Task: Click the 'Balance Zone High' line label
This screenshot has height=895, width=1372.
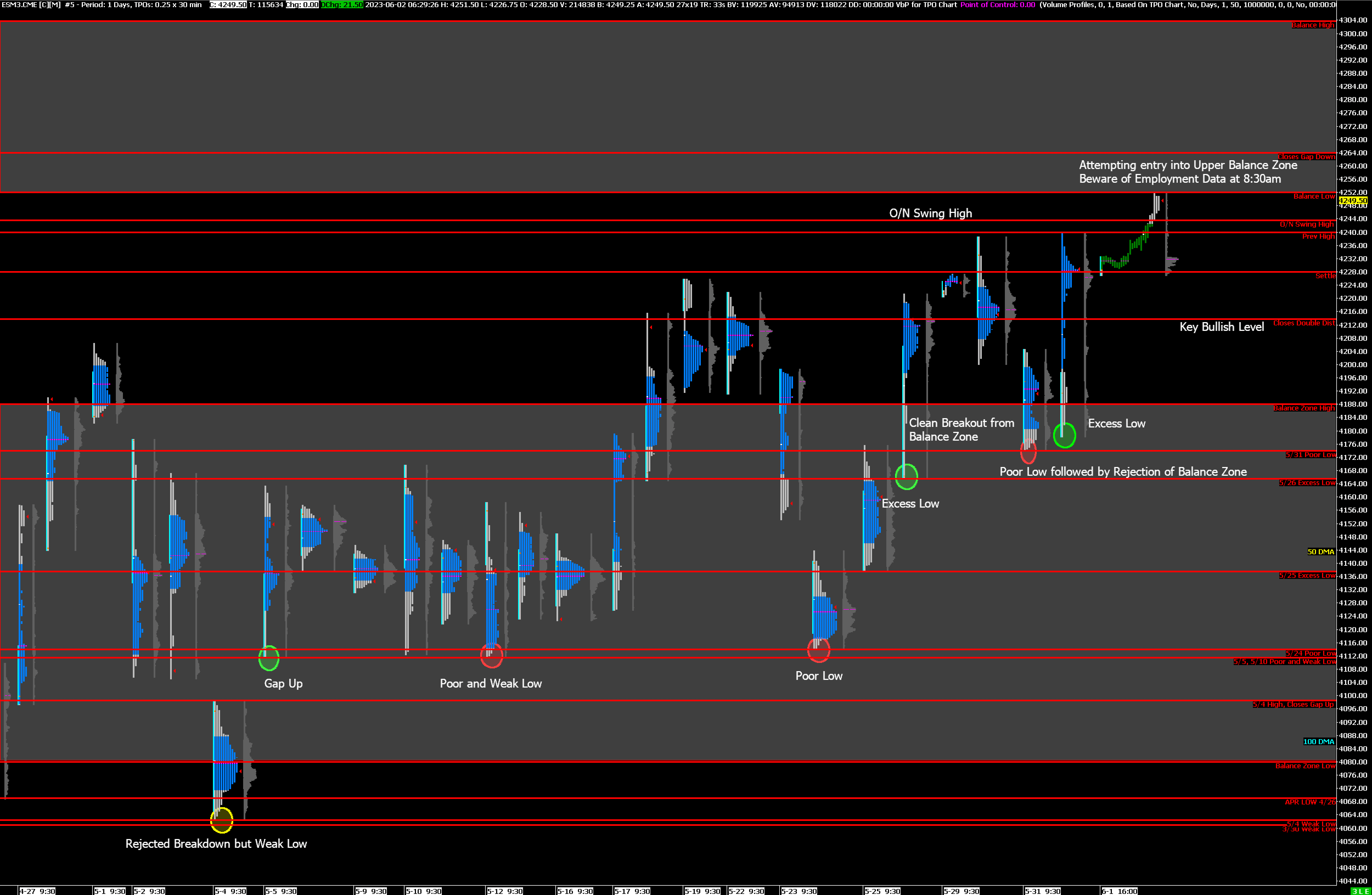Action: (x=1303, y=408)
